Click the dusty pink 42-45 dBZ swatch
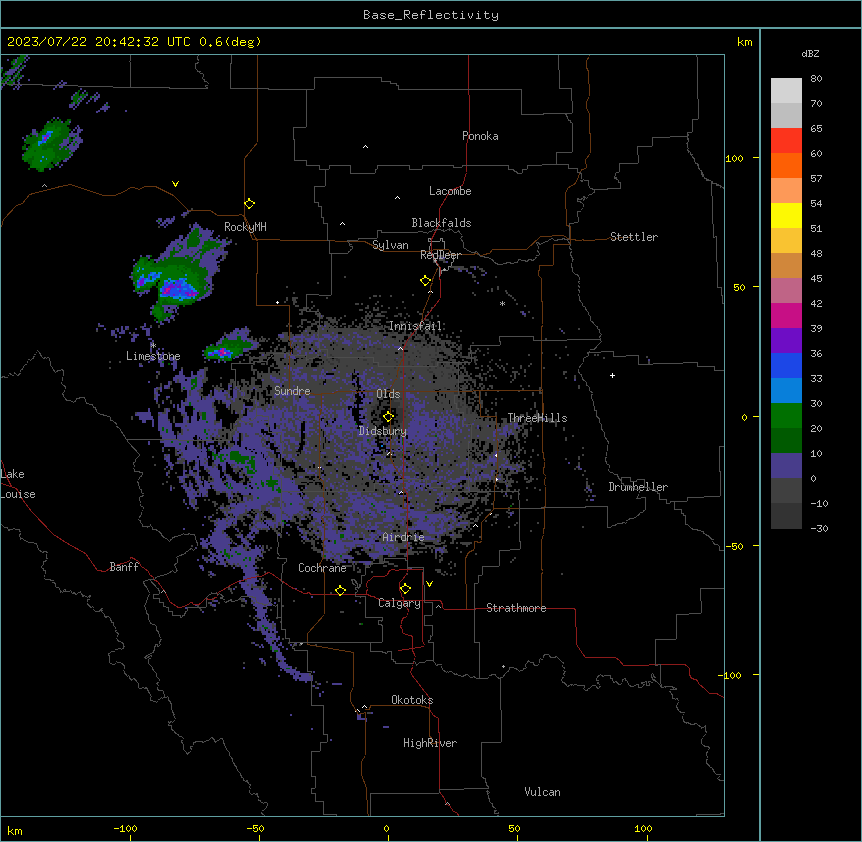This screenshot has height=842, width=862. 786,290
